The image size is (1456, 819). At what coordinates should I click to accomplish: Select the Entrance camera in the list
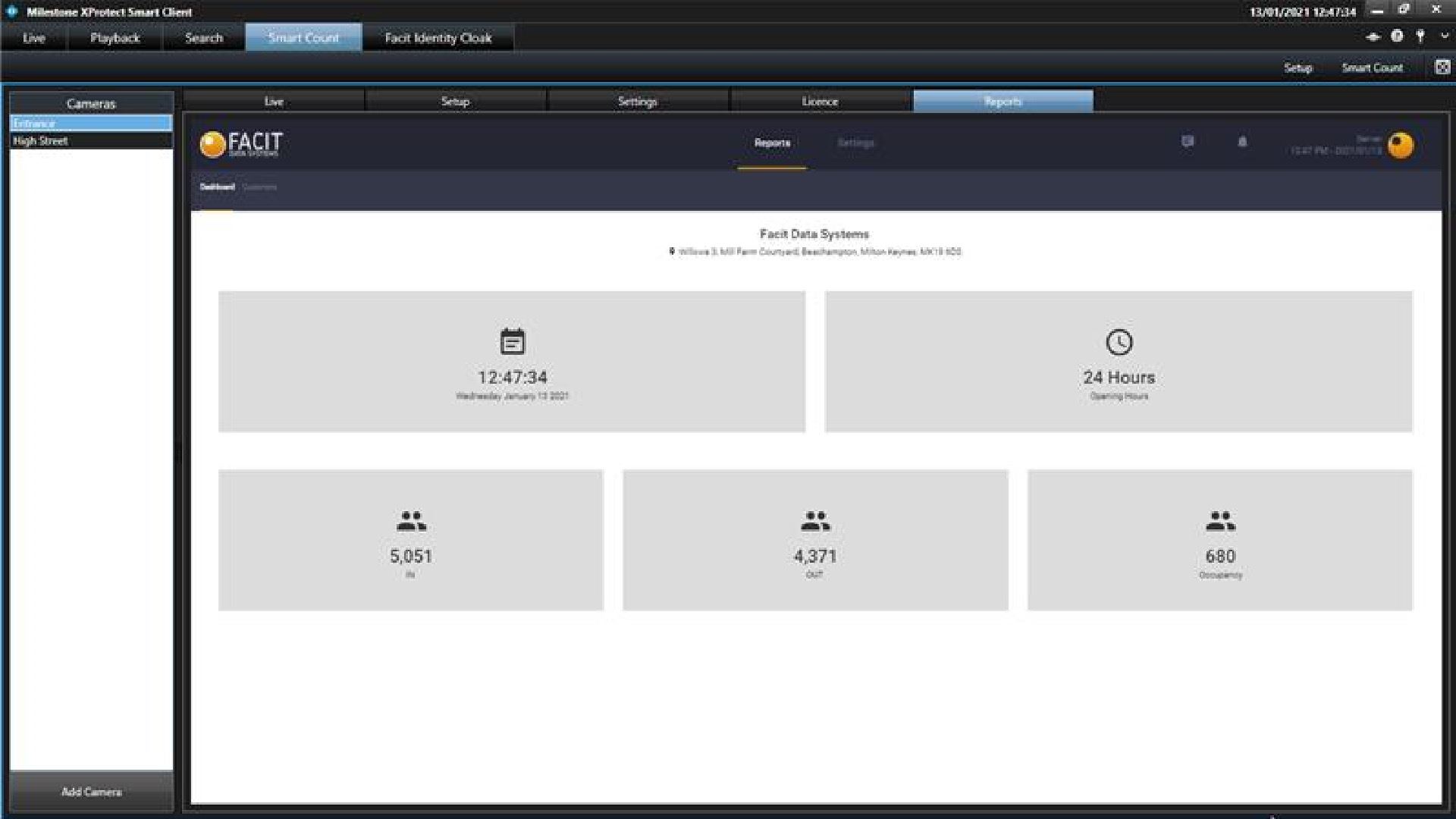pos(91,124)
